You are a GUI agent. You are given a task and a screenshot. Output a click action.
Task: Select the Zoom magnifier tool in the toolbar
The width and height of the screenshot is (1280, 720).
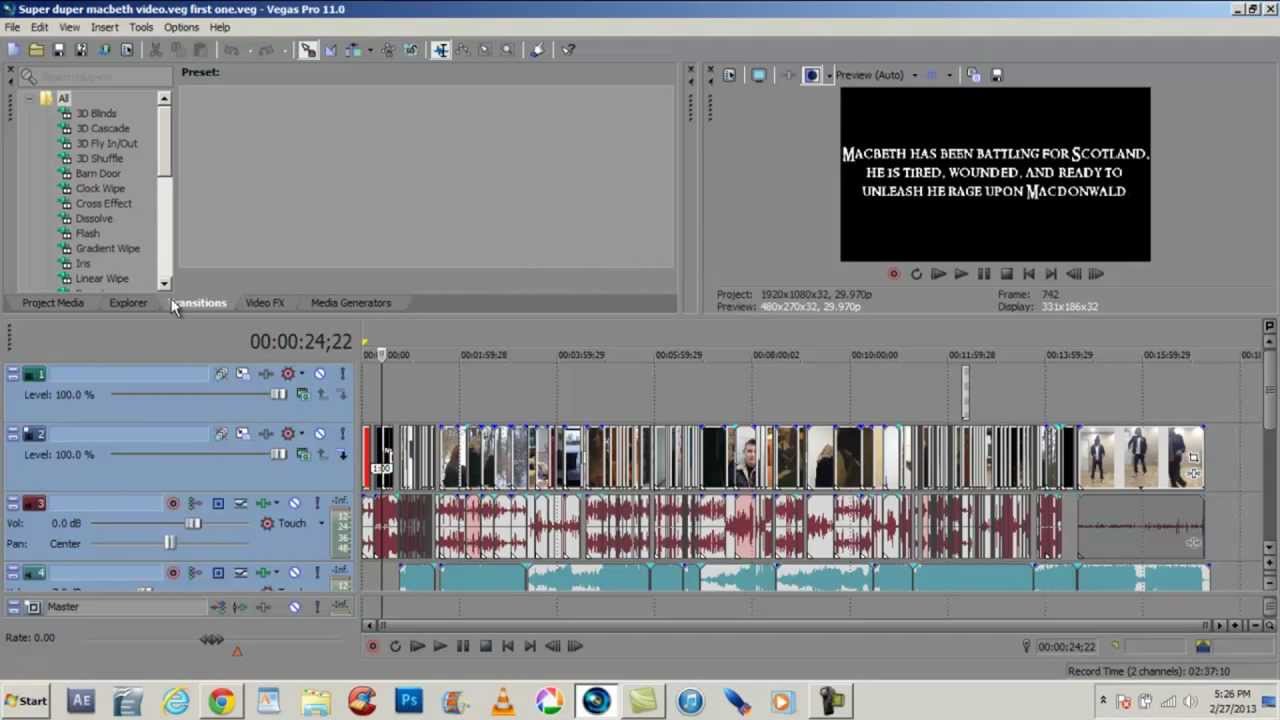(x=507, y=50)
